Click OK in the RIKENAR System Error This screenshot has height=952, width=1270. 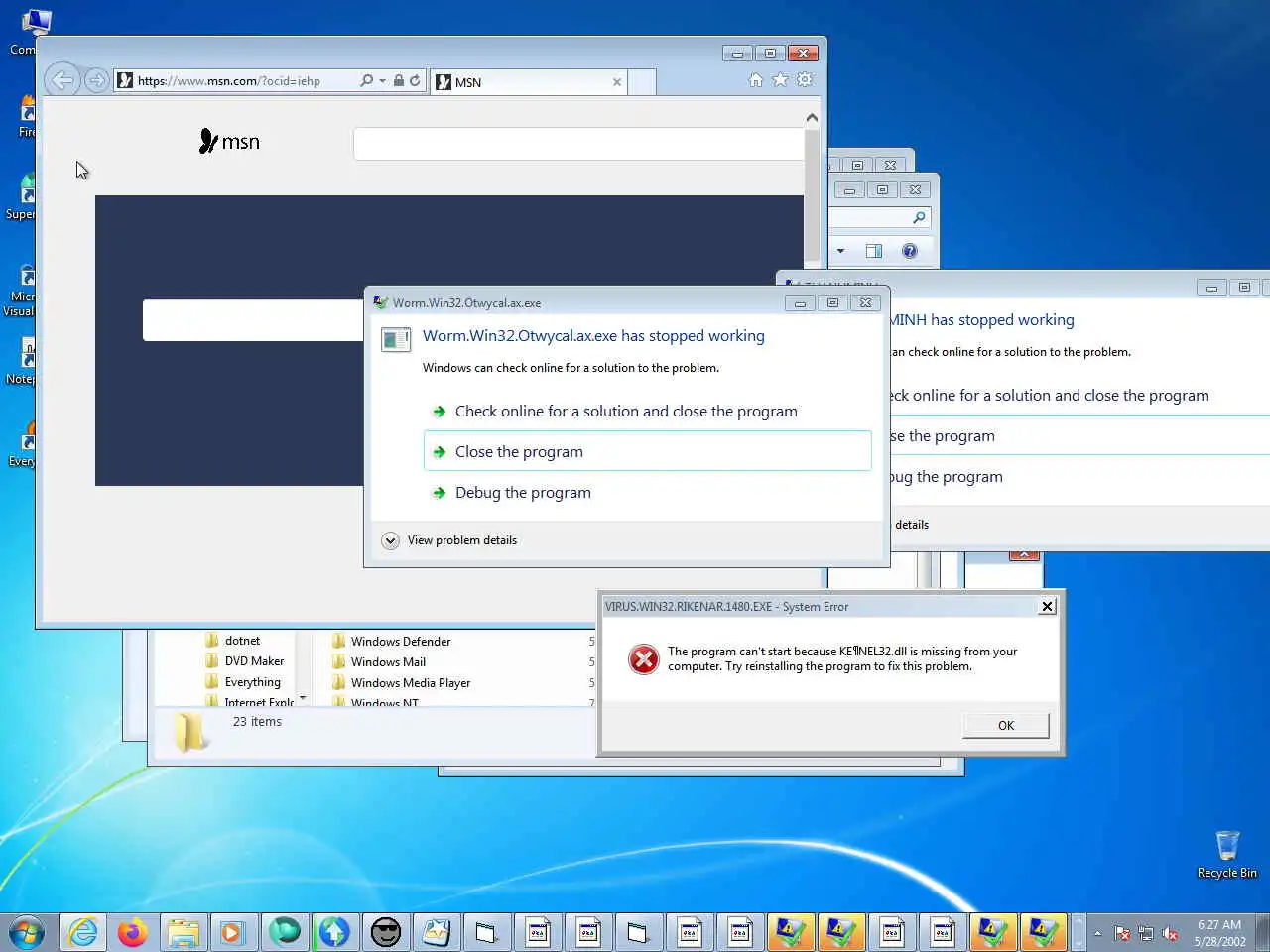tap(1005, 725)
